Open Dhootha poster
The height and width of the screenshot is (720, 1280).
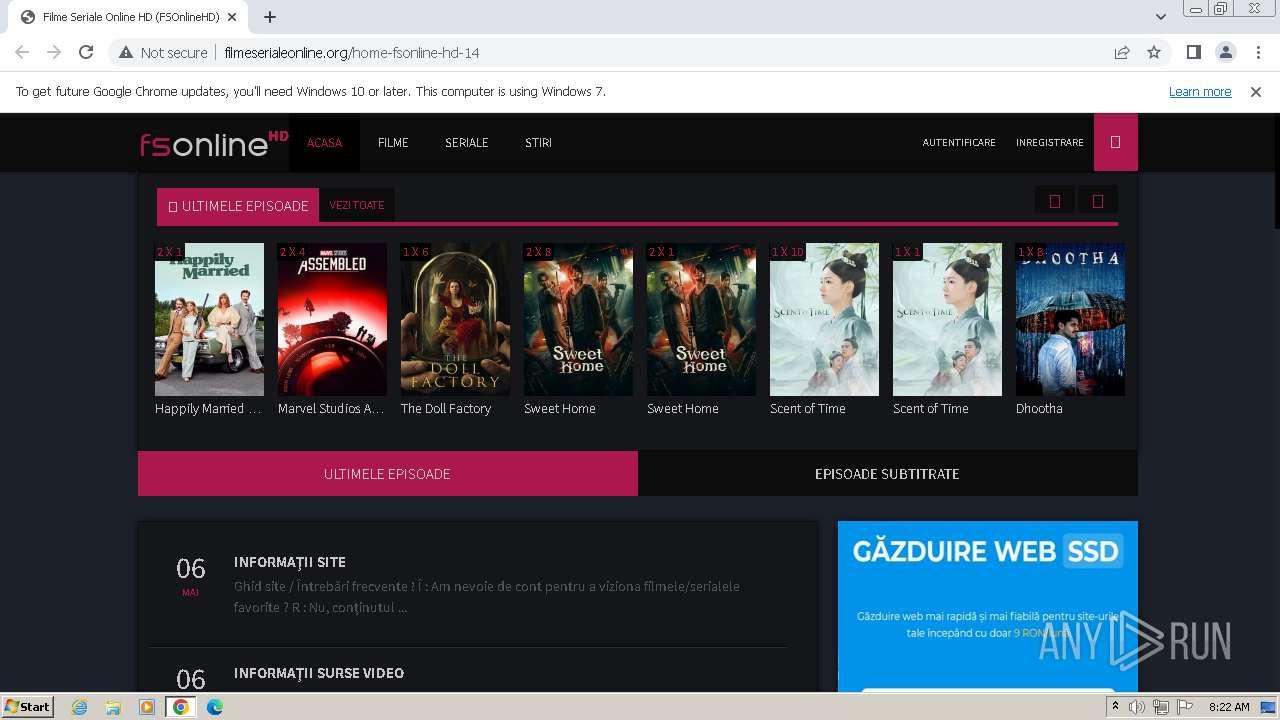coord(1070,319)
